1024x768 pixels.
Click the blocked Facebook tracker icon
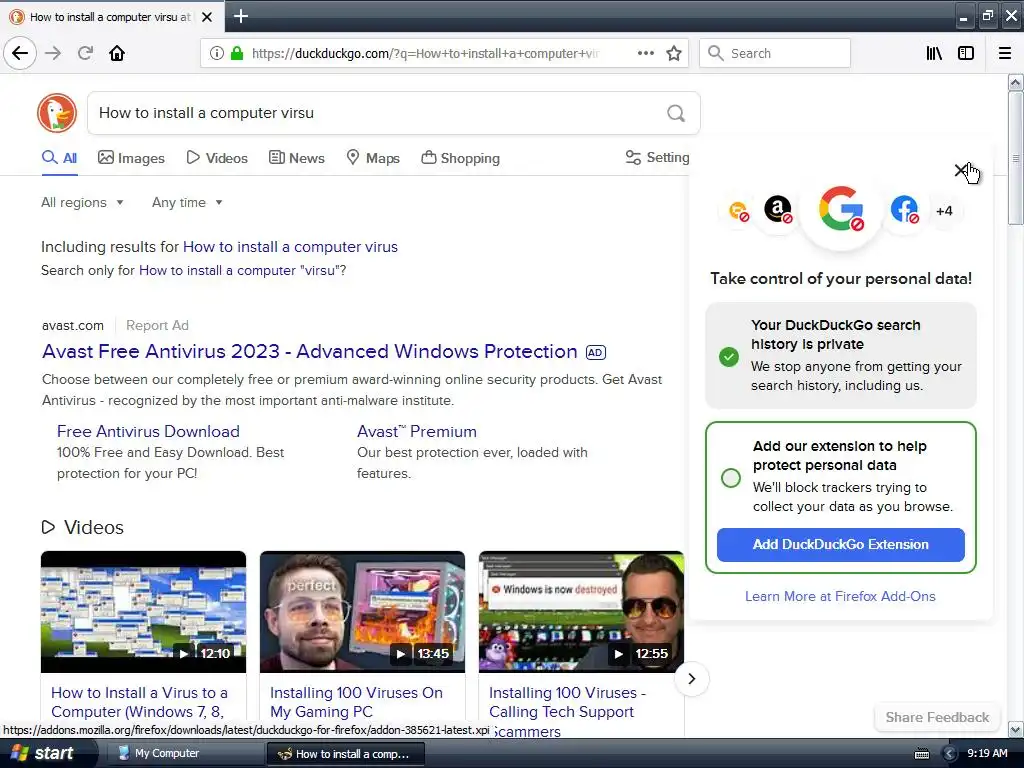pos(904,210)
